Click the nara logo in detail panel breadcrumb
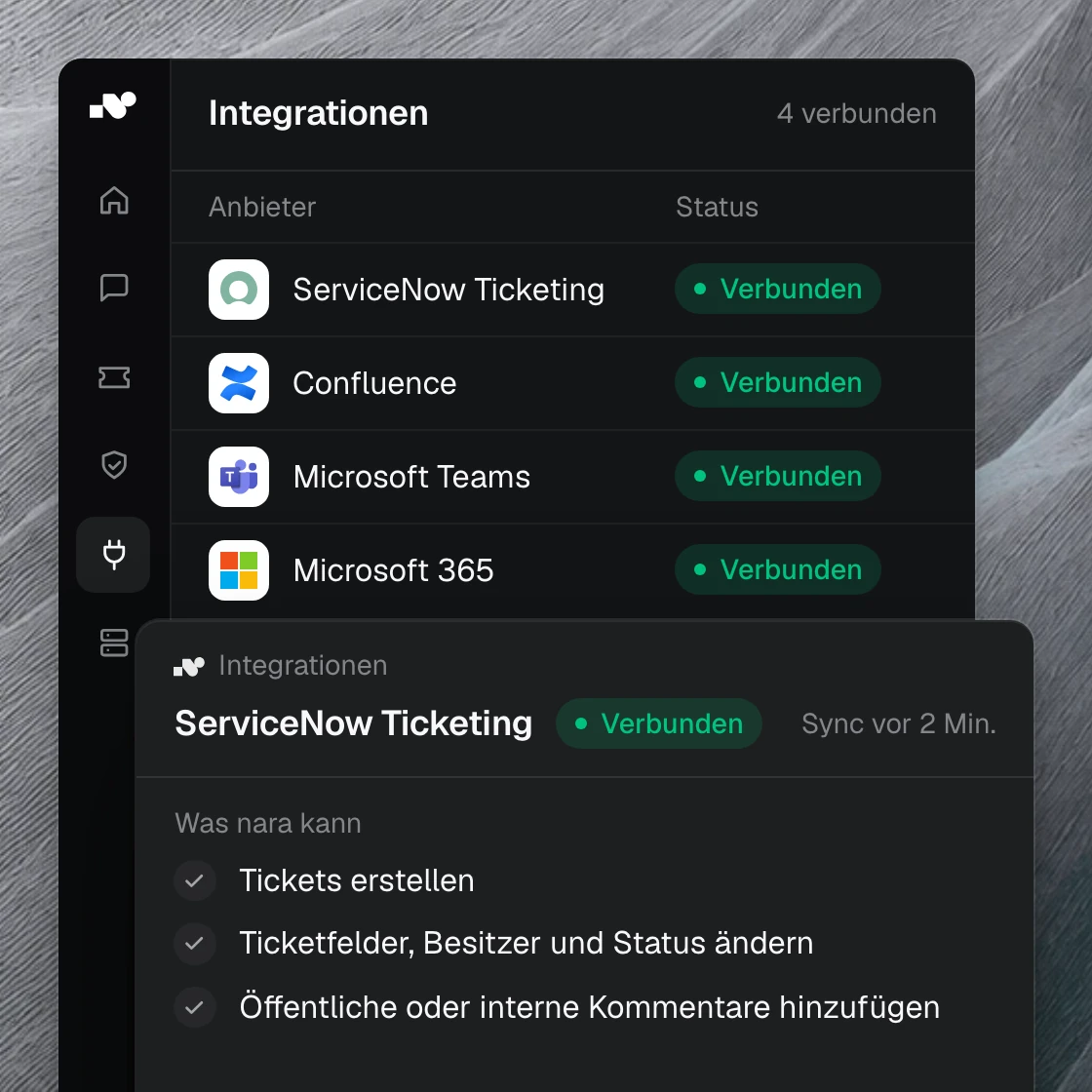 coord(189,667)
